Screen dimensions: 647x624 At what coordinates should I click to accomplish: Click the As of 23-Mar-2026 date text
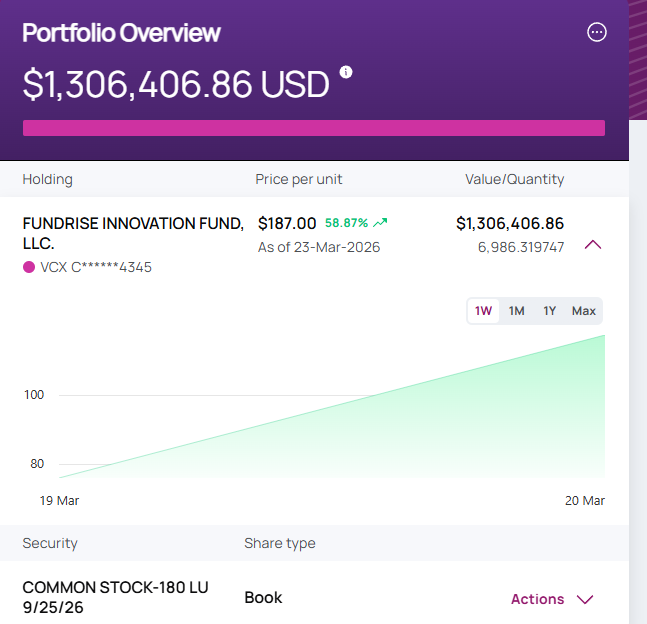point(319,247)
